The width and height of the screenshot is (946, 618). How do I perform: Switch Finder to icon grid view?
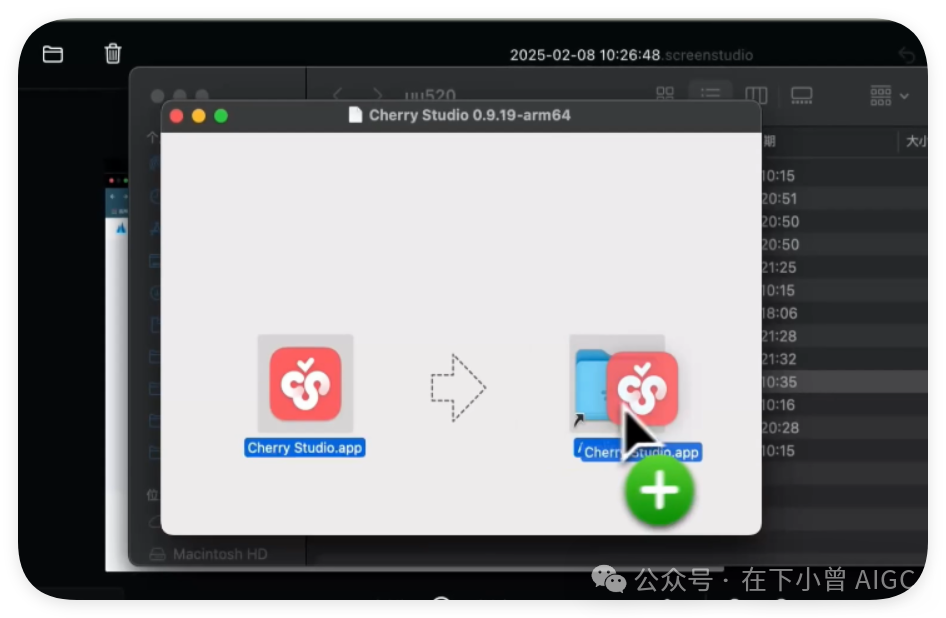665,95
